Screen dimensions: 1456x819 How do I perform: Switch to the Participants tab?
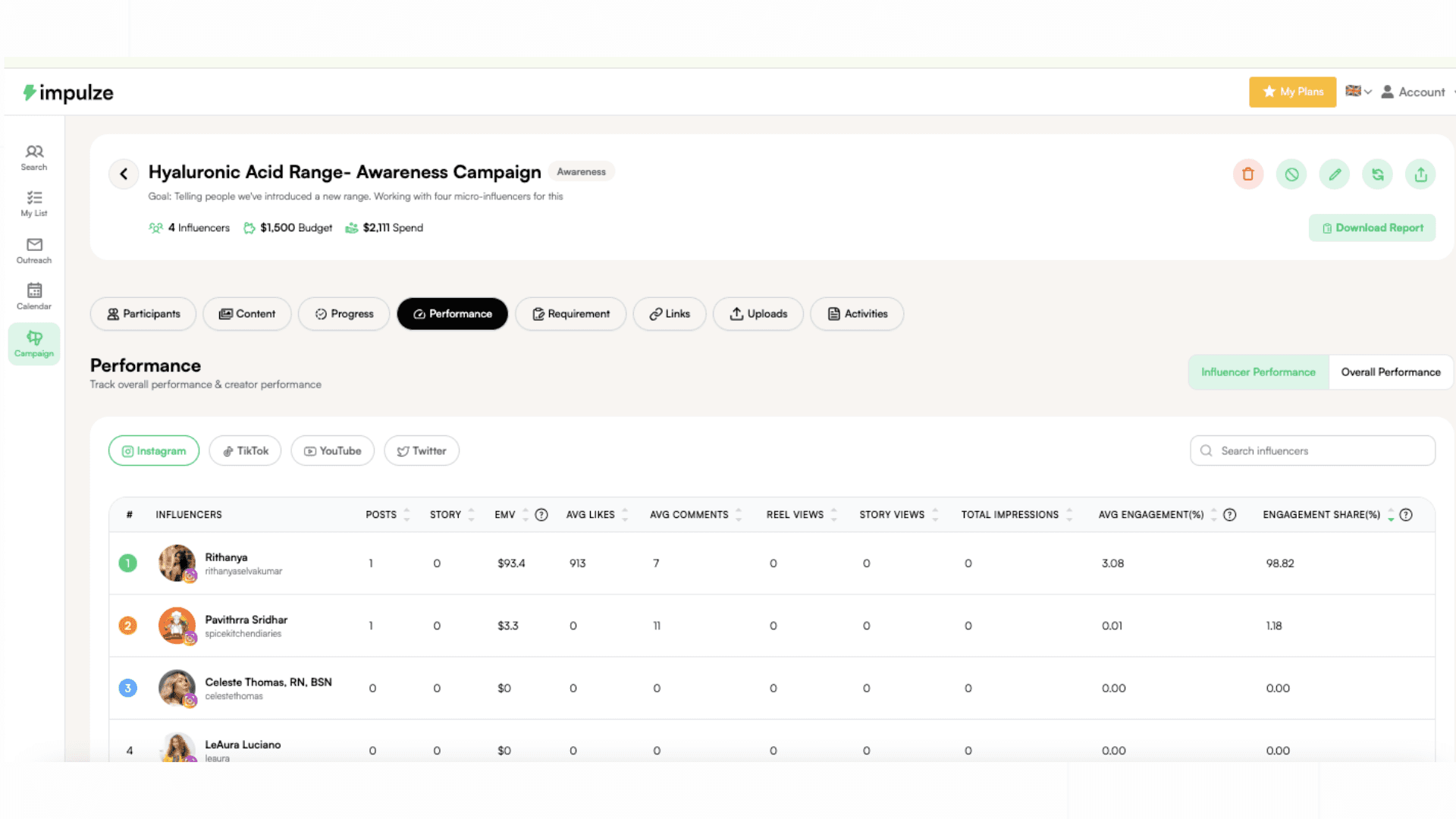[143, 314]
